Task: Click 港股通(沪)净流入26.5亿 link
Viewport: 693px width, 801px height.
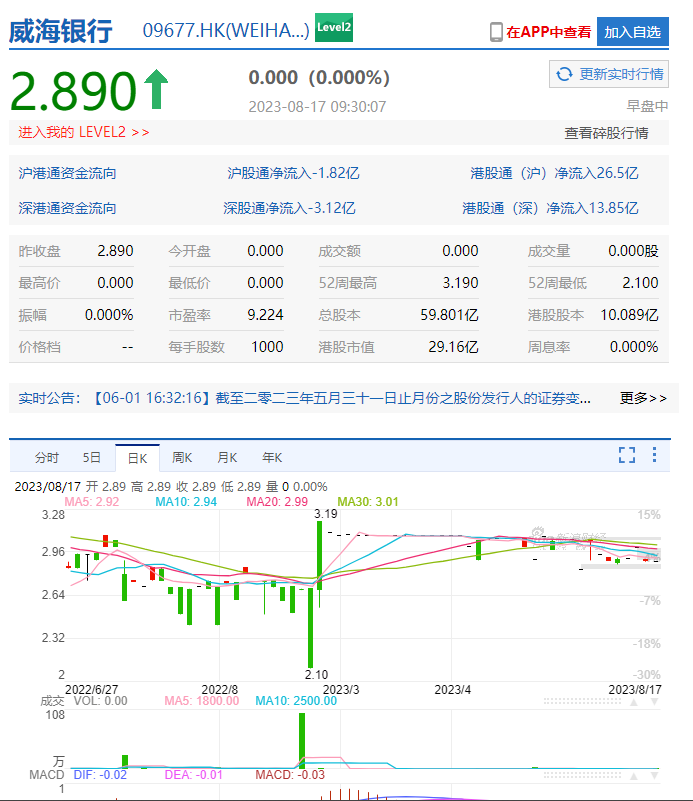Action: pyautogui.click(x=554, y=173)
